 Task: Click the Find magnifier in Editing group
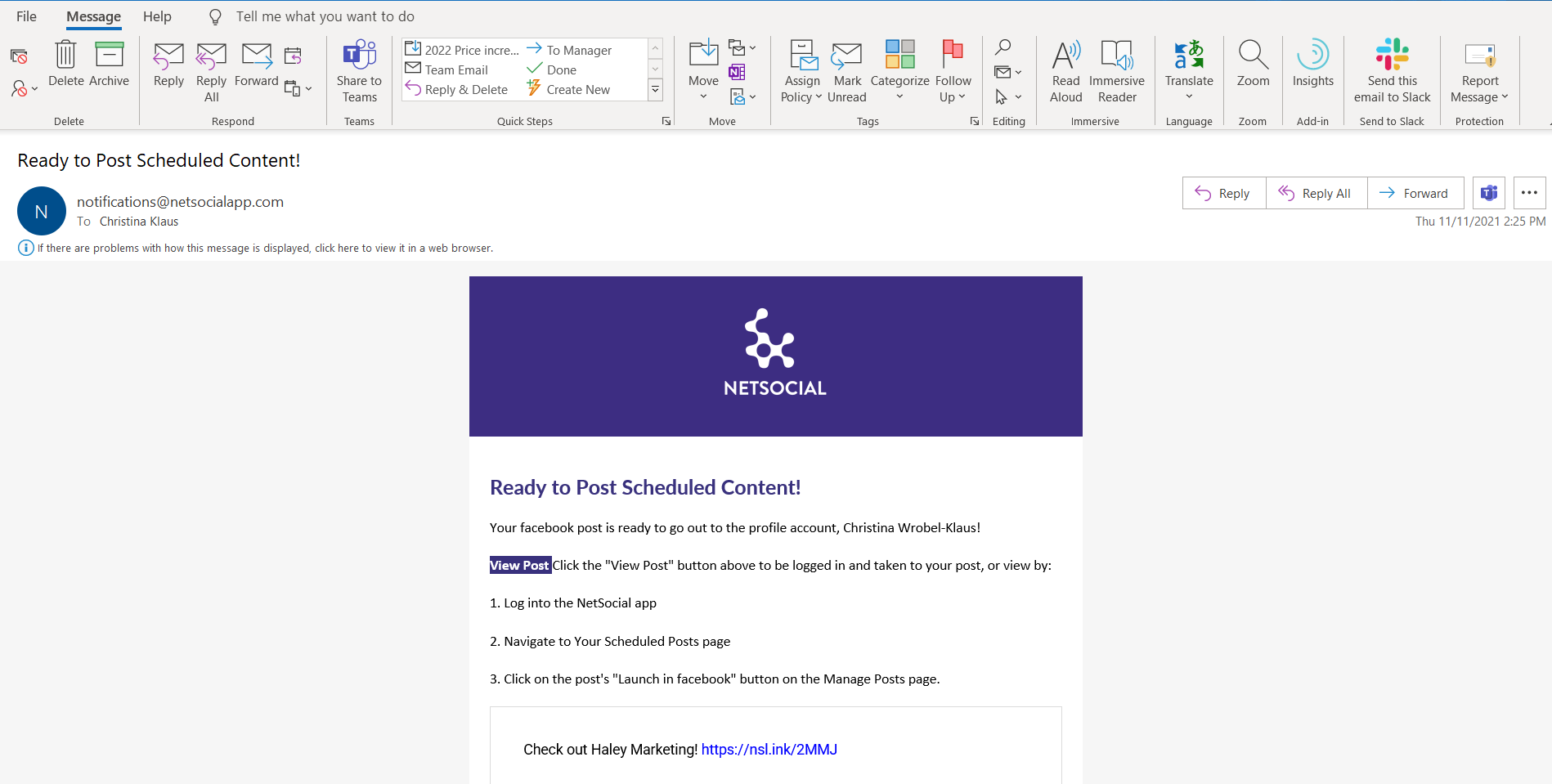click(x=1003, y=47)
